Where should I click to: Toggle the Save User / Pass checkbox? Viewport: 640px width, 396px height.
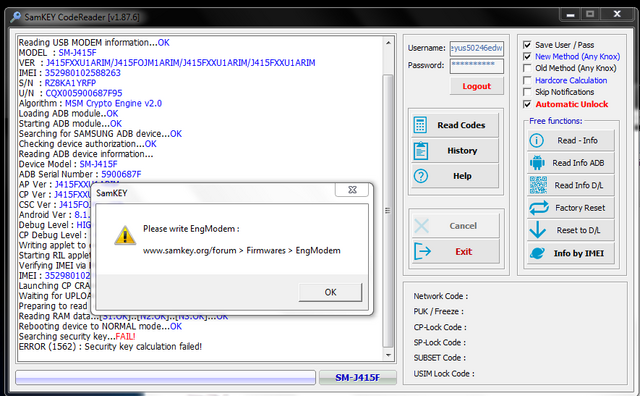527,44
